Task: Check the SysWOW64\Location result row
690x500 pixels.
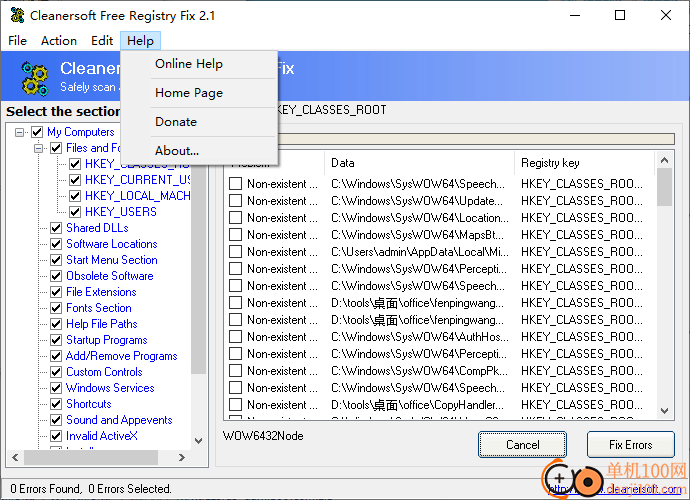Action: coord(235,218)
